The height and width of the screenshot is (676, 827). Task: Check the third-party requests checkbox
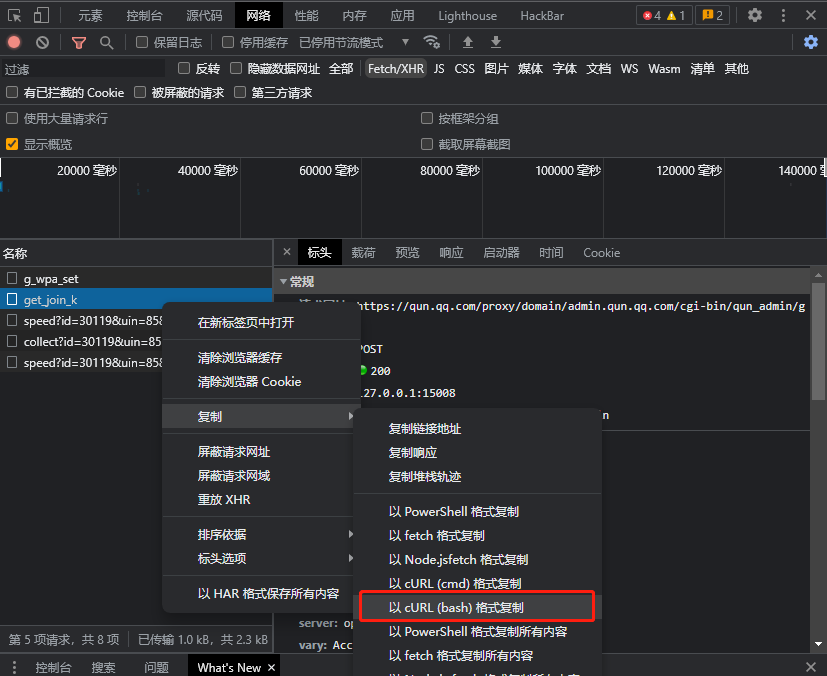point(240,93)
